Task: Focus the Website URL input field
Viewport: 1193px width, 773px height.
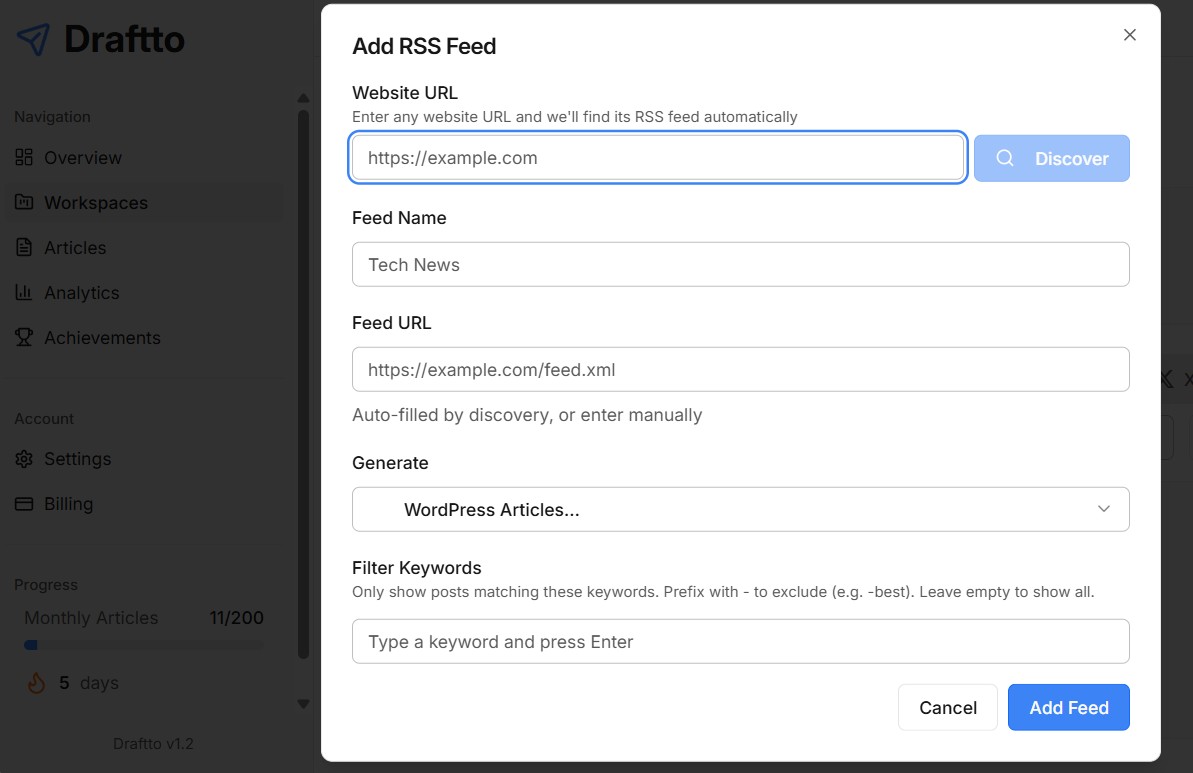Action: [x=658, y=157]
